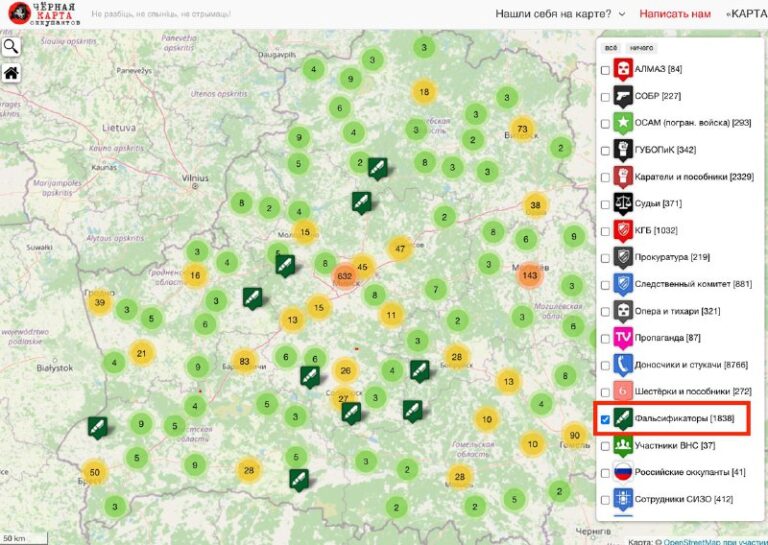Click the ОСАМ green star icon
768x545 pixels.
point(623,123)
